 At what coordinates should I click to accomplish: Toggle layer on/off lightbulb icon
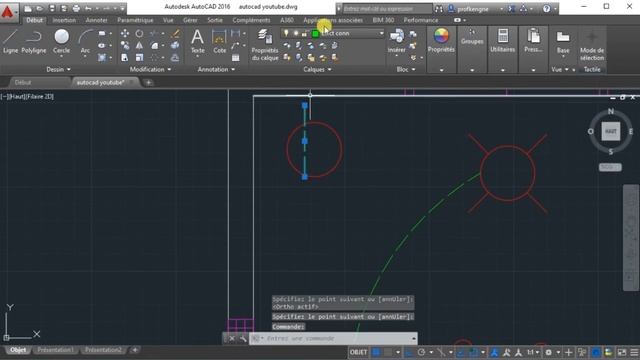[286, 33]
